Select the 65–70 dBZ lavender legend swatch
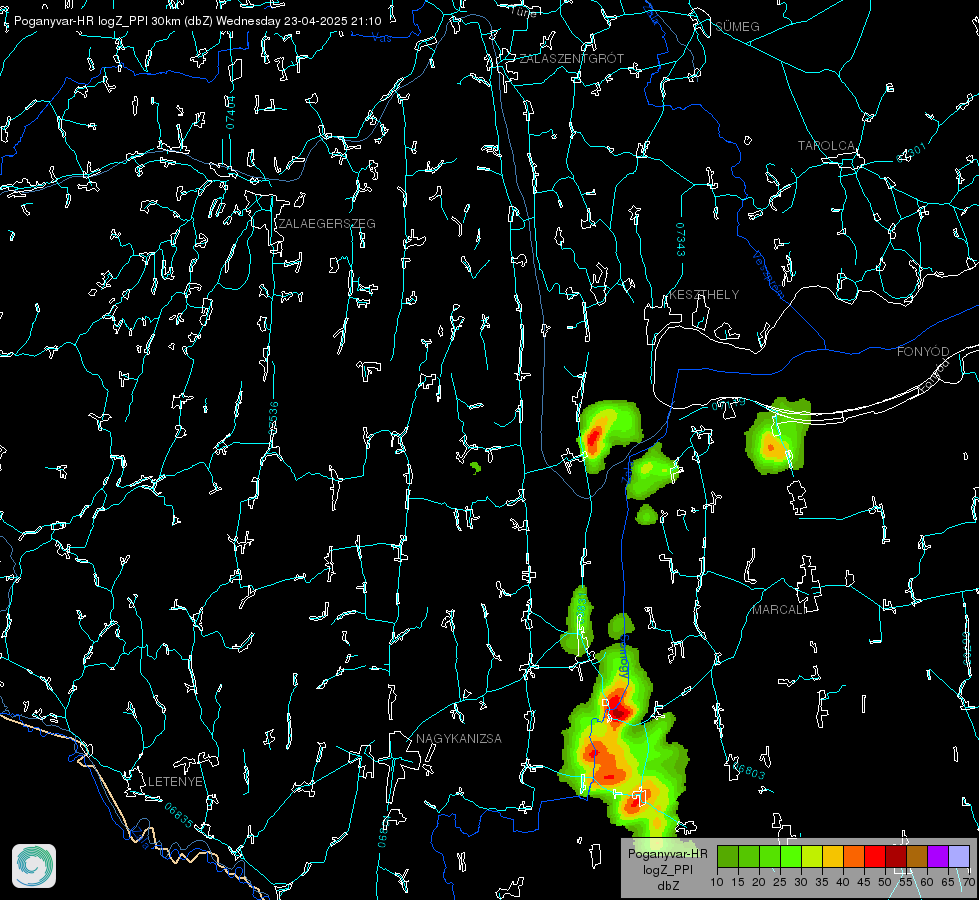The width and height of the screenshot is (979, 900). tap(958, 856)
